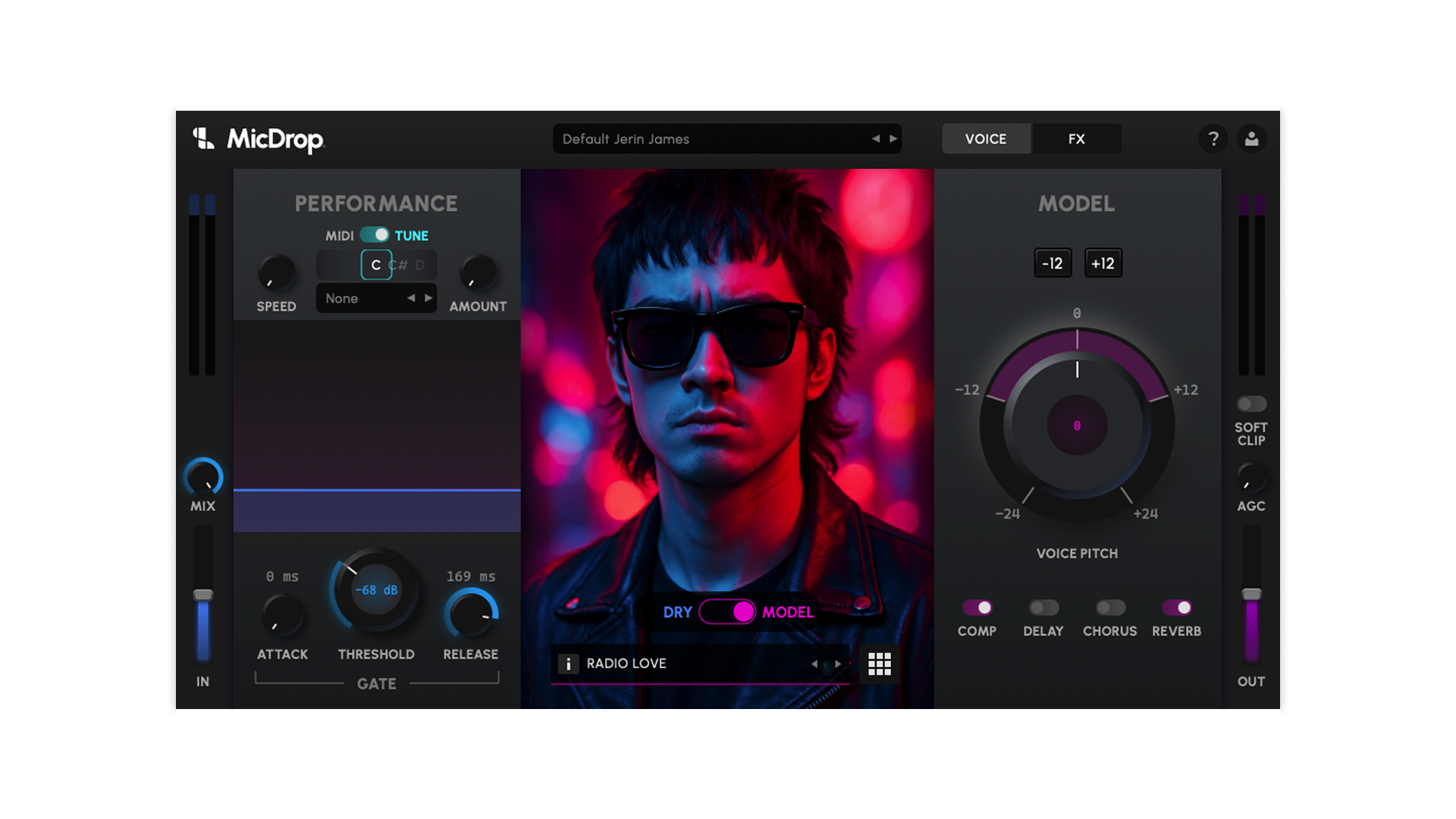Click the AGC knob
Screen dimensions: 1456x819
(1250, 478)
